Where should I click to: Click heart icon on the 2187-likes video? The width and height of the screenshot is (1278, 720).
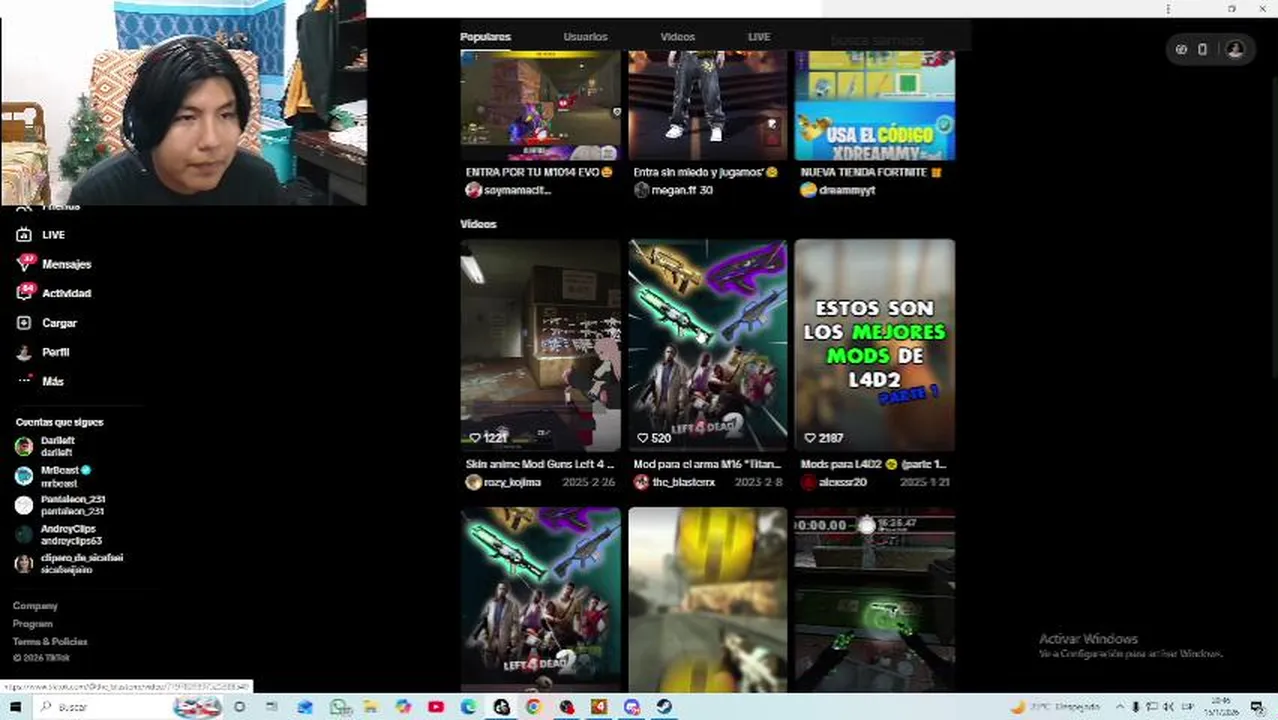810,438
